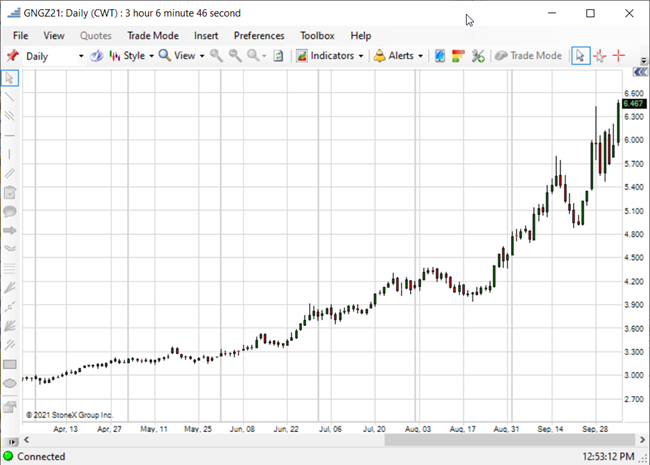Click the Indicators chart icon
The height and width of the screenshot is (465, 650).
tap(302, 56)
